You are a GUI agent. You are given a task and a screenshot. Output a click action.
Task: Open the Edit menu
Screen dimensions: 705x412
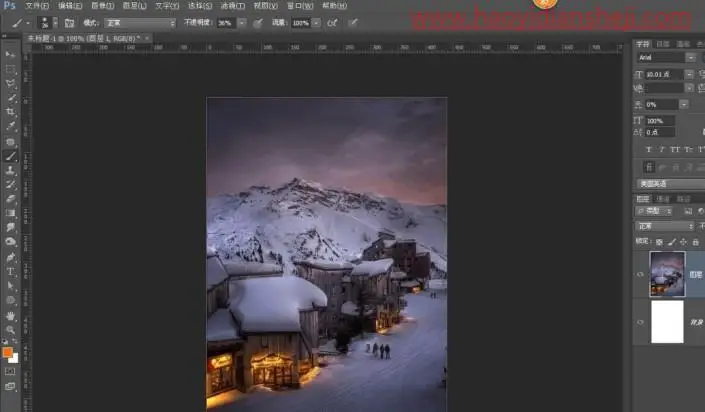click(x=70, y=6)
